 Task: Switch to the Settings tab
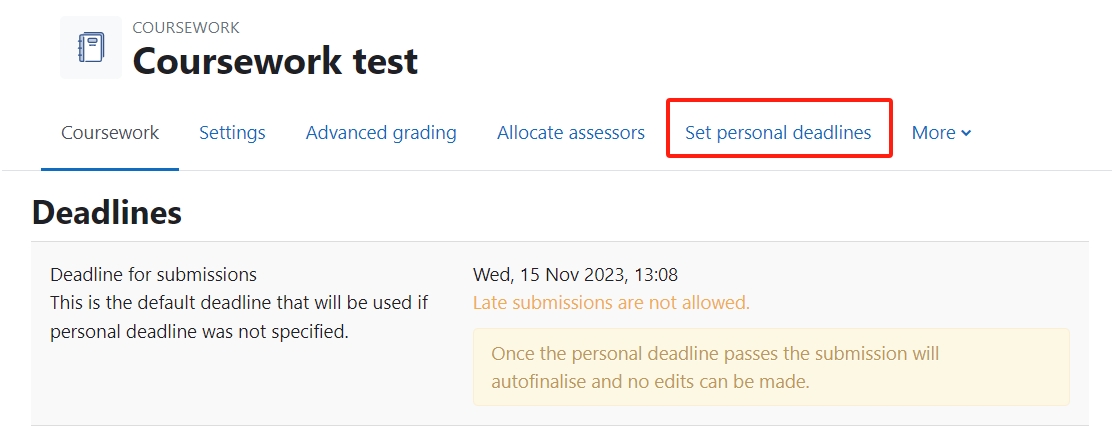coord(232,133)
